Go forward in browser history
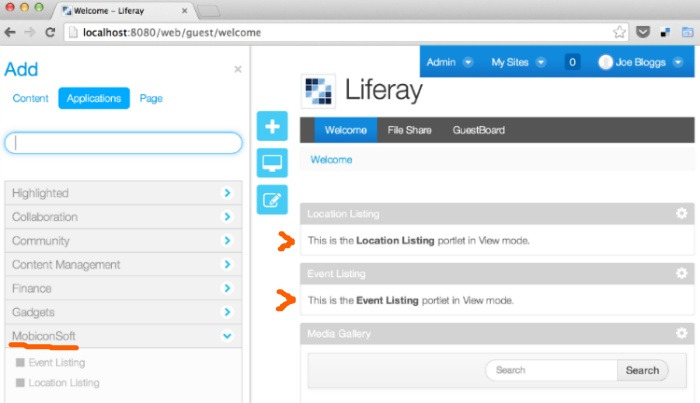Screen dimensions: 700x403 tap(30, 32)
